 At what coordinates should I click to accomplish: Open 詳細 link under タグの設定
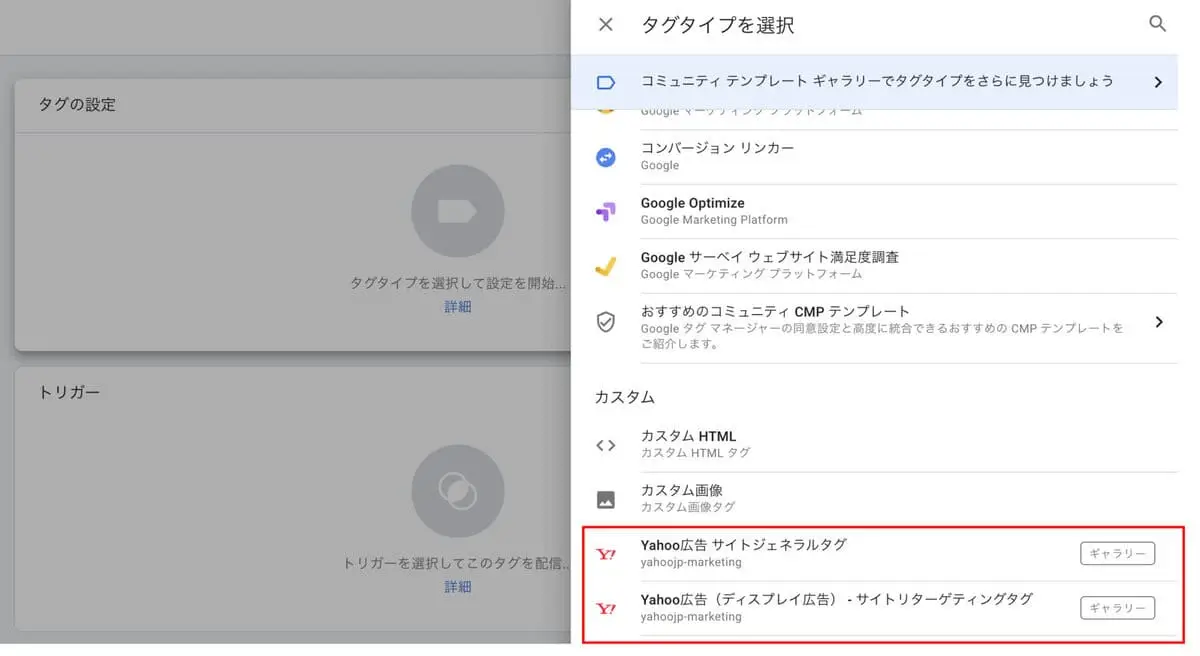click(457, 306)
